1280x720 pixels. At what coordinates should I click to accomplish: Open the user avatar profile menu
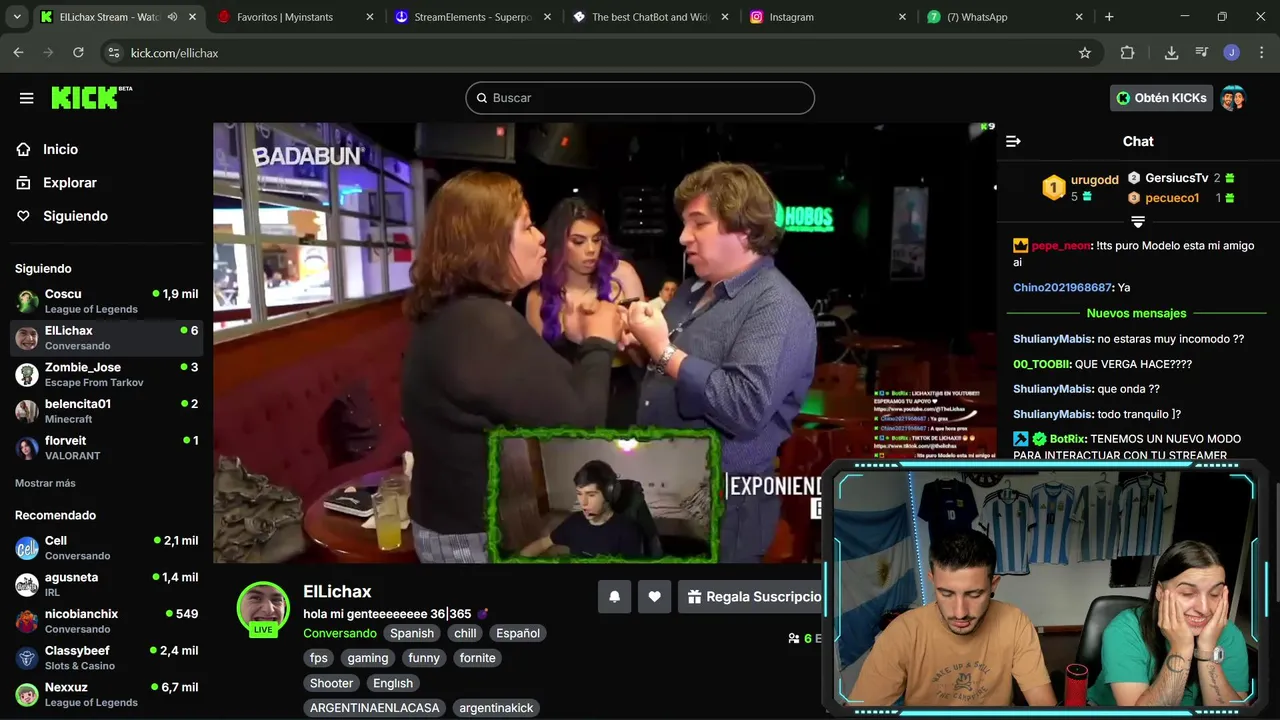pos(1233,98)
